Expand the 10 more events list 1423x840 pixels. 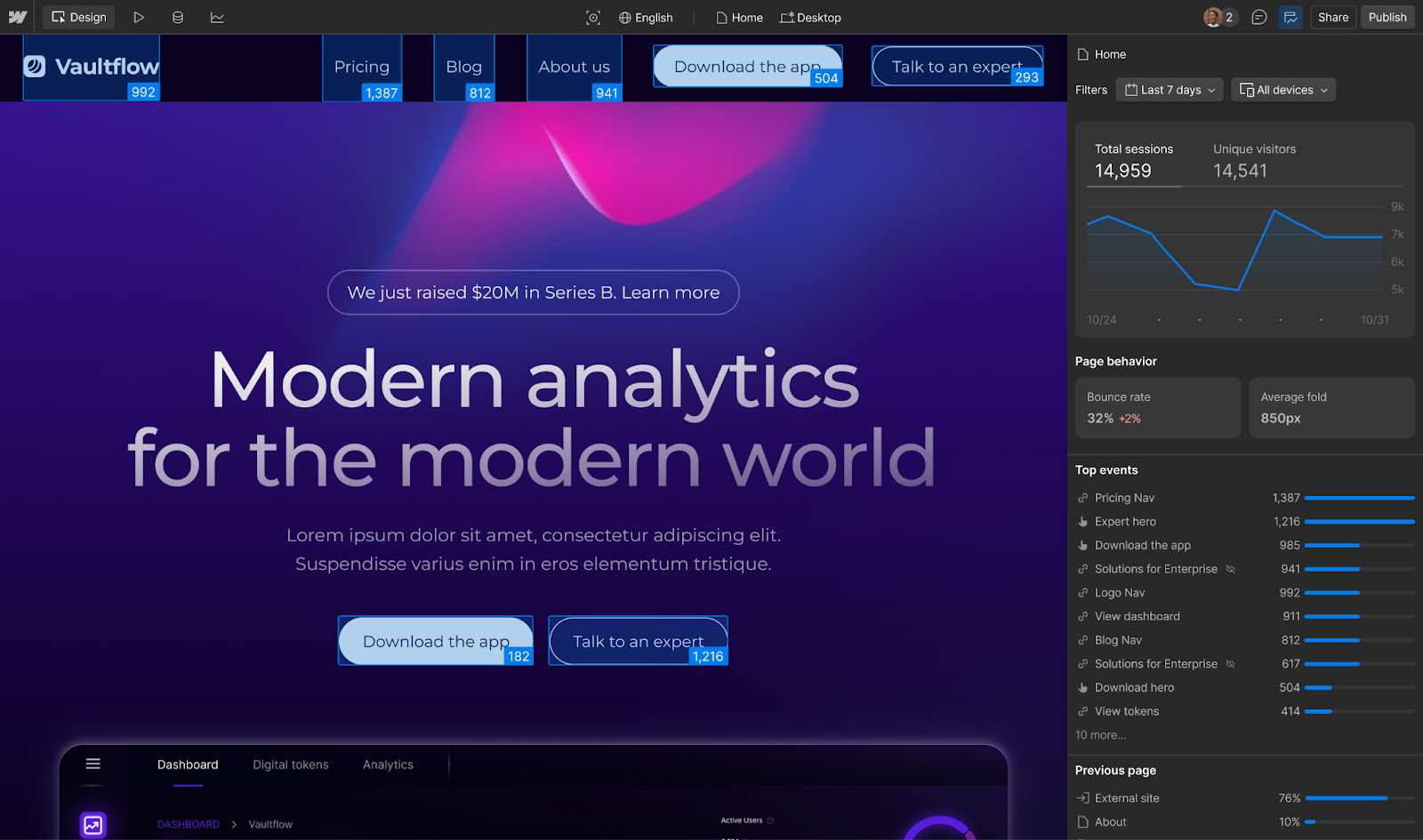(x=1100, y=735)
